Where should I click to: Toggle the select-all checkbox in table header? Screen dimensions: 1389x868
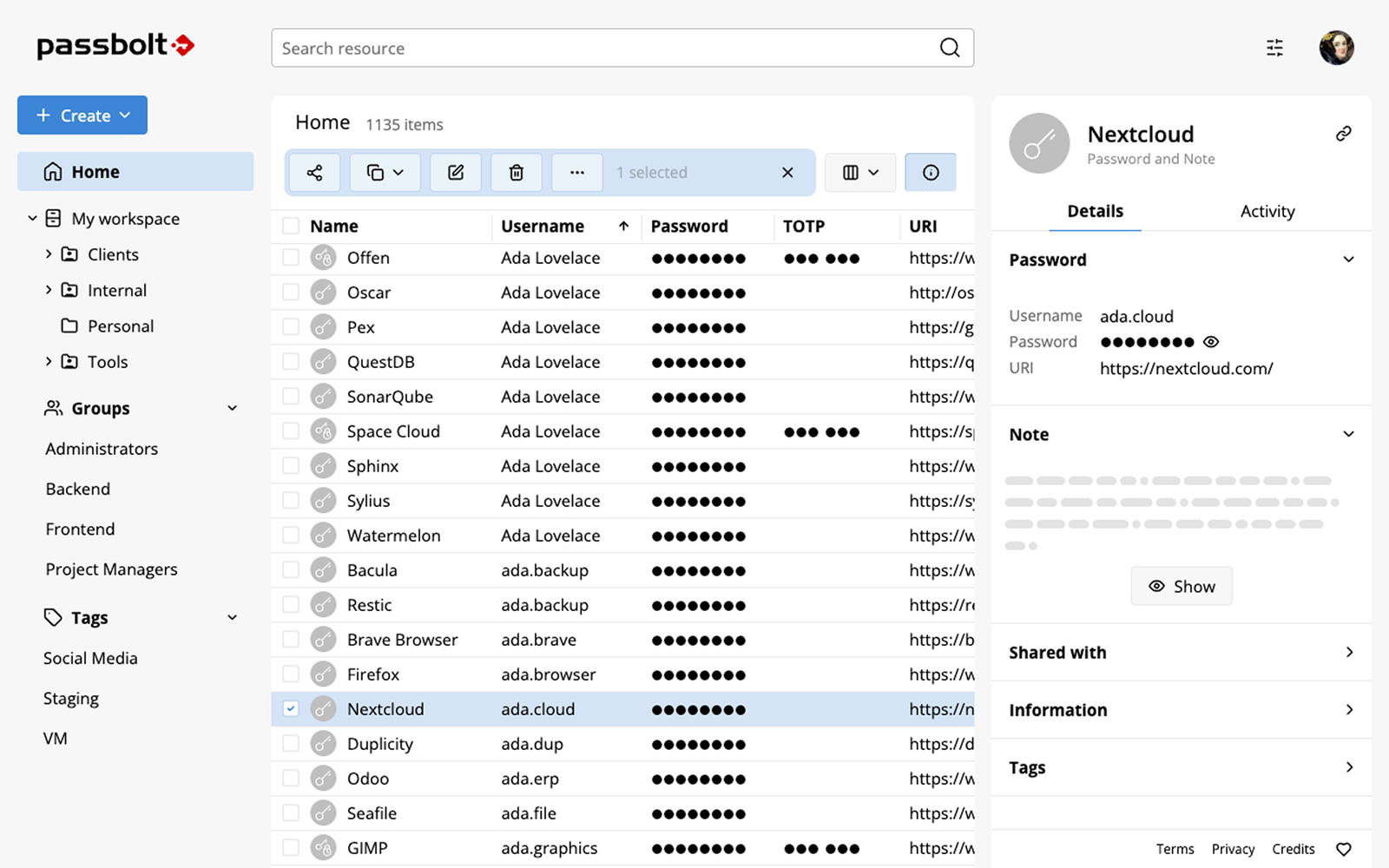tap(291, 226)
